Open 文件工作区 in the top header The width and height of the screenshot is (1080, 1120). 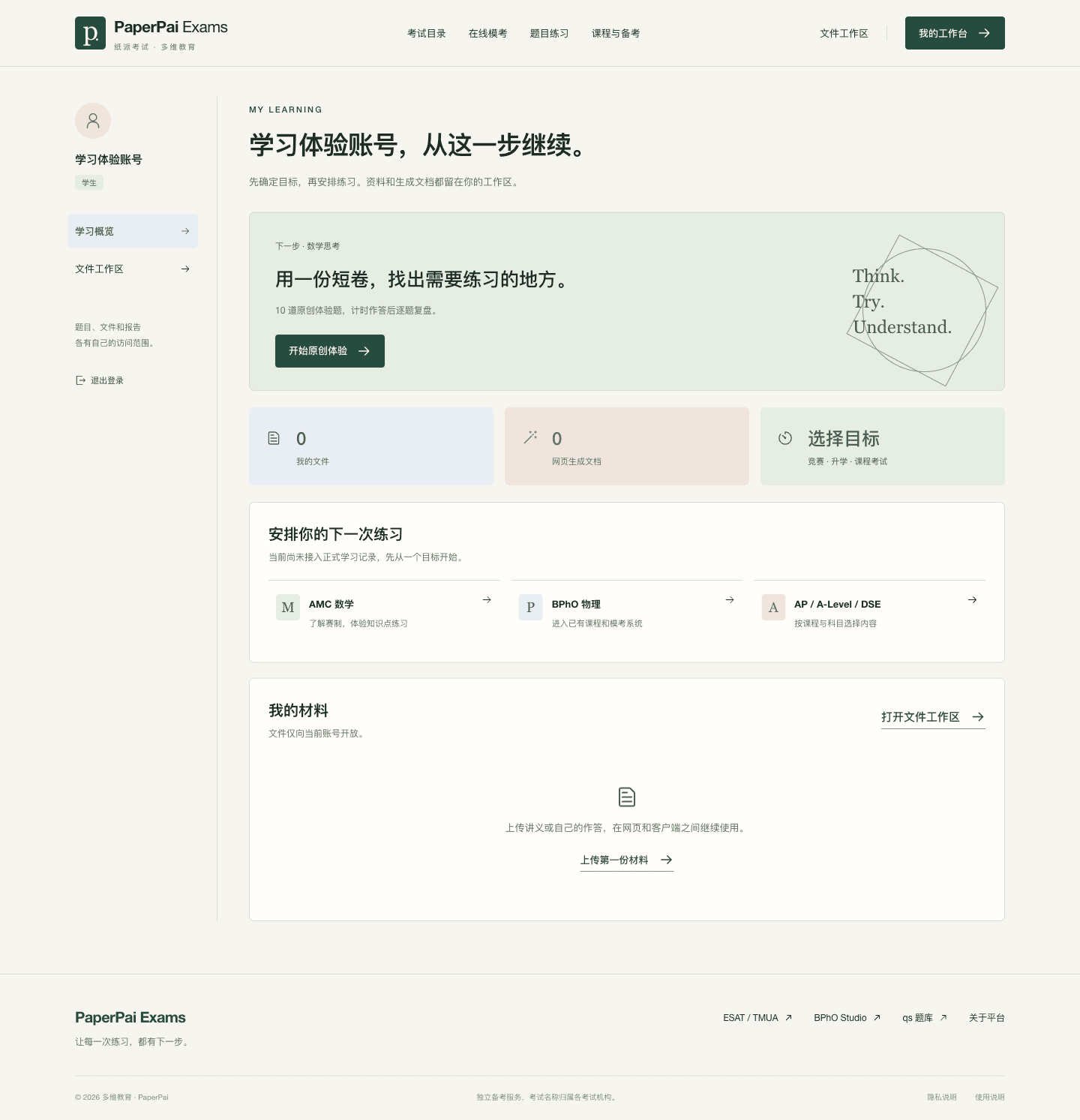pos(844,33)
